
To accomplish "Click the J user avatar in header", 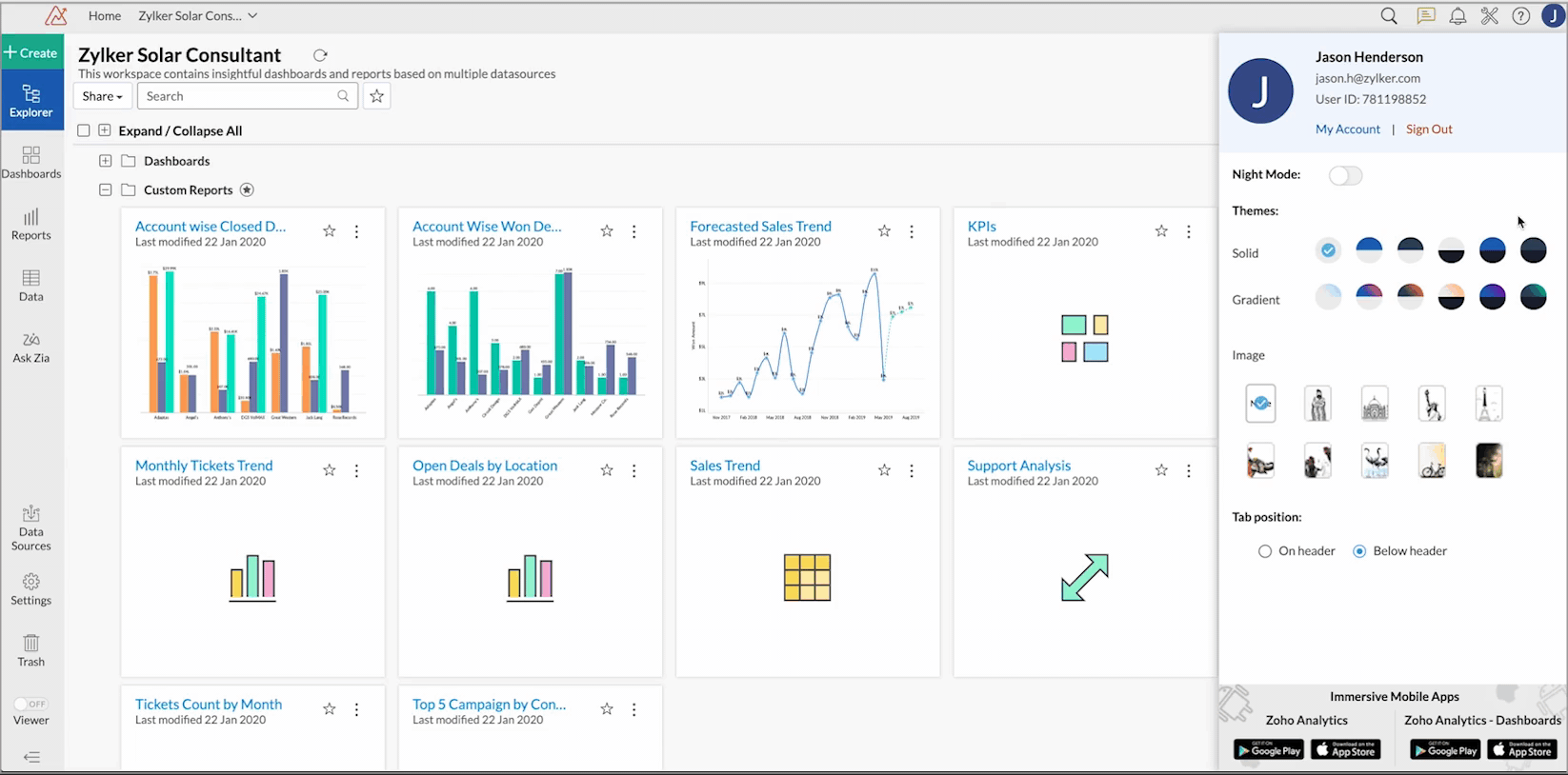I will tap(1553, 16).
